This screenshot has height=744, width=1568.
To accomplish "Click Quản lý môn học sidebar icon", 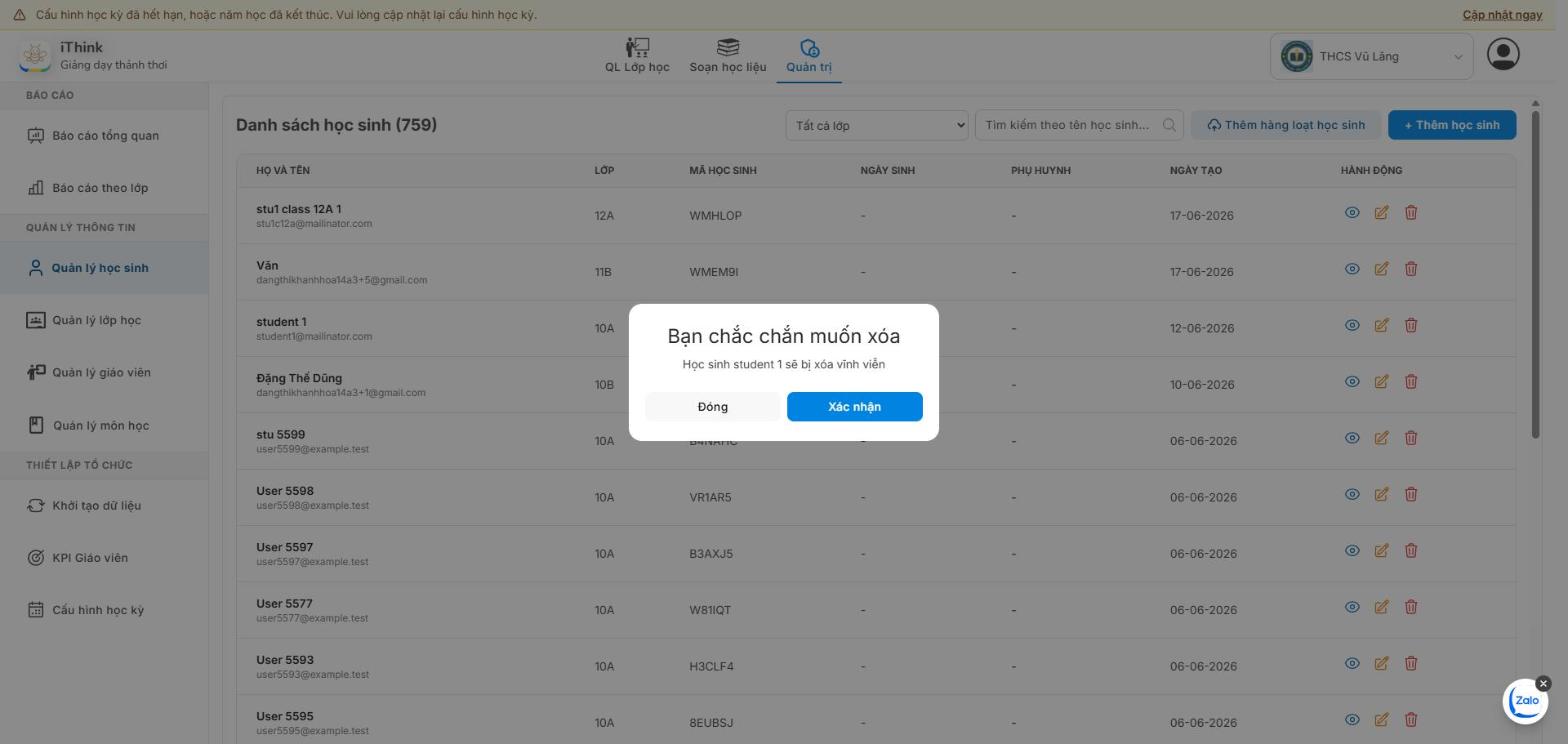I will tap(36, 425).
